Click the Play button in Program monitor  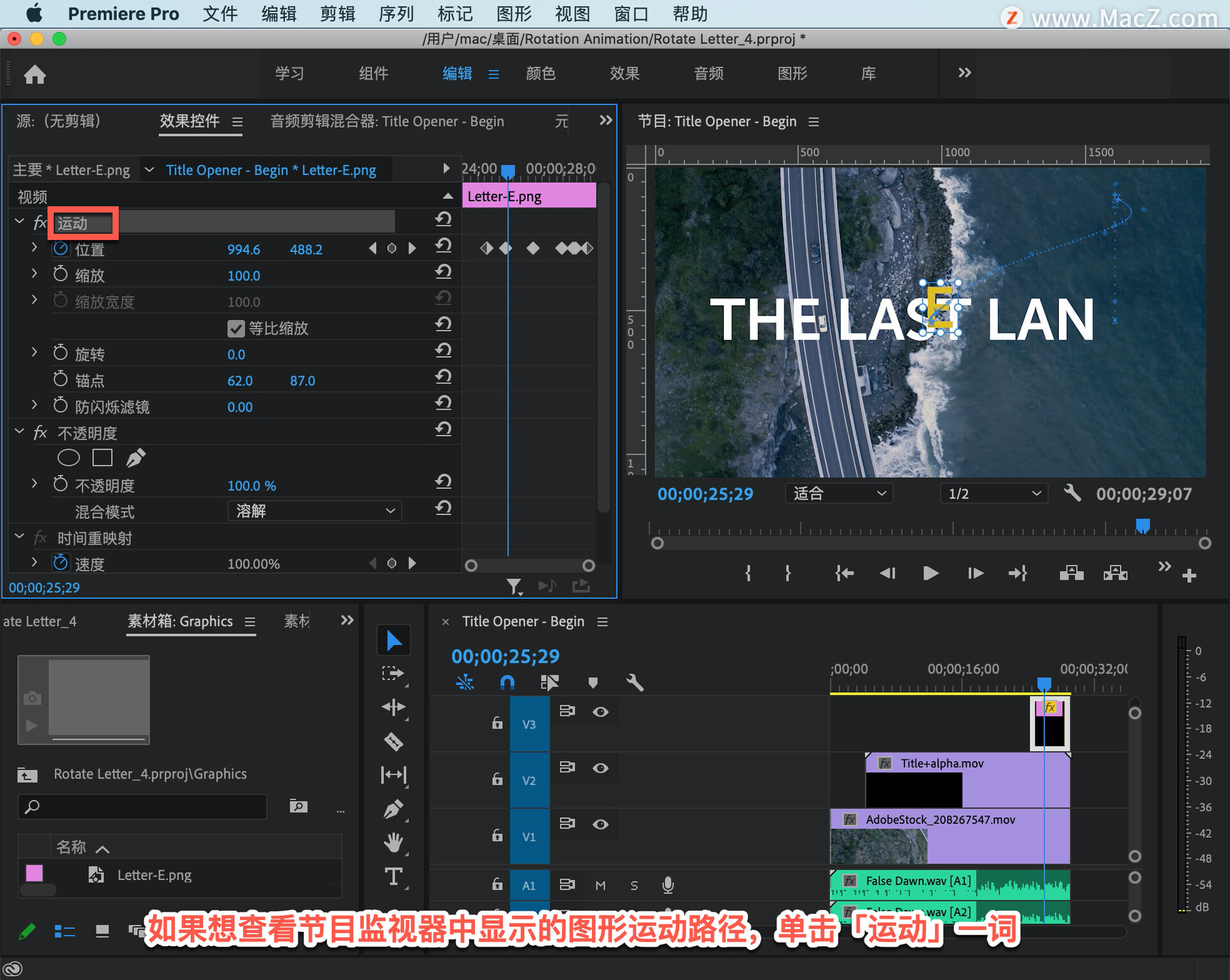930,573
